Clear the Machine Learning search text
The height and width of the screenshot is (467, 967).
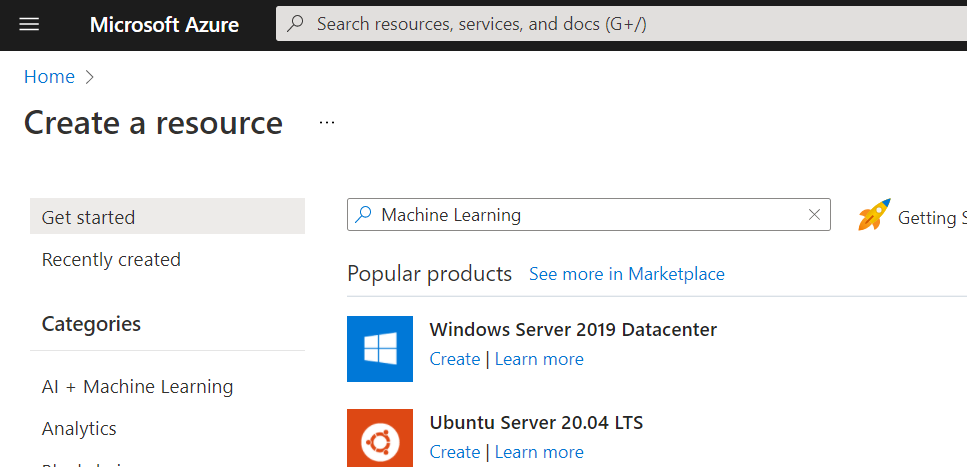point(814,214)
